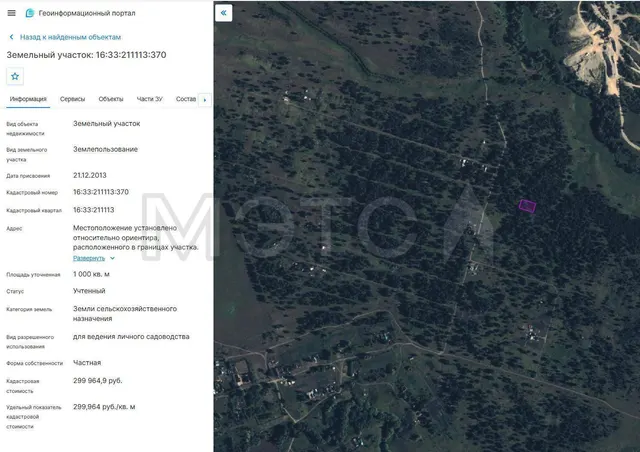The image size is (640, 452).
Task: Click the Вид объекта недвижимости label
Action: (25, 129)
